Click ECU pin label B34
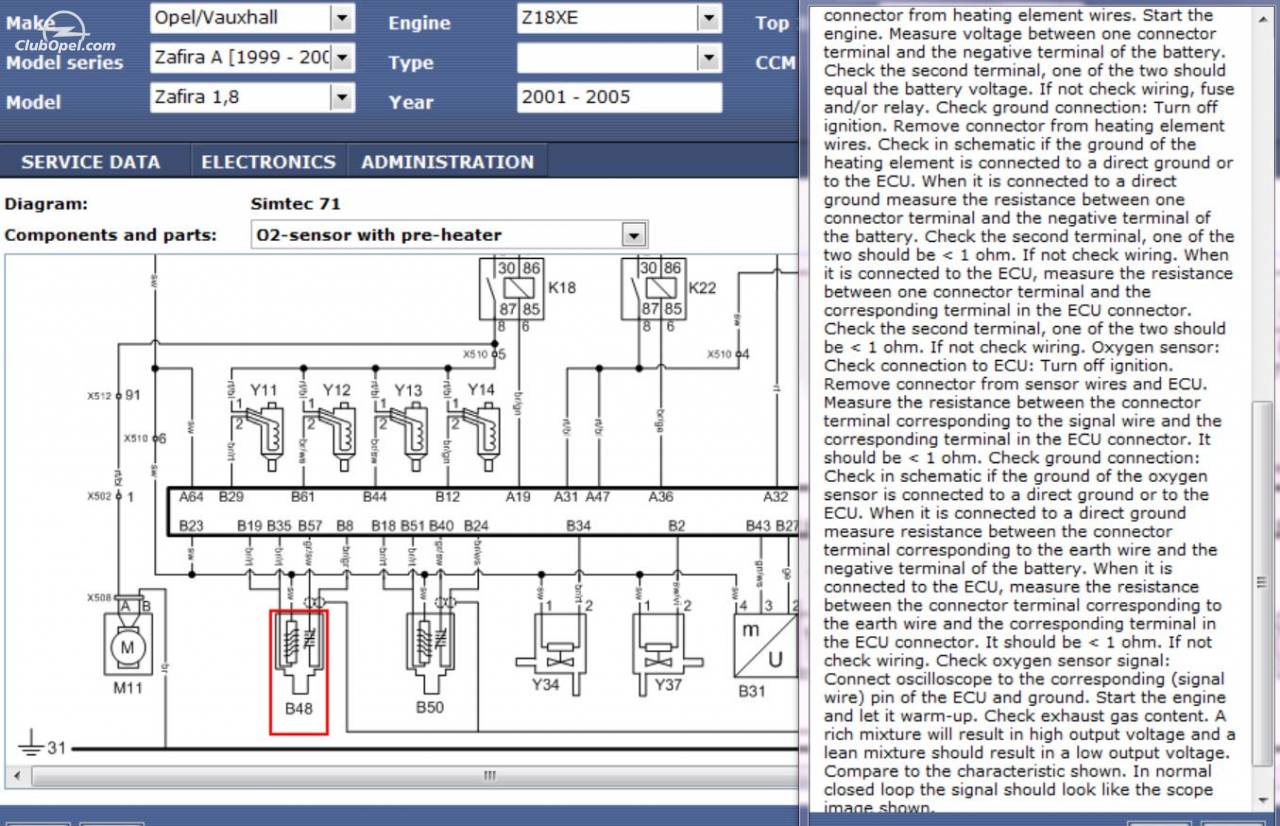 tap(578, 525)
